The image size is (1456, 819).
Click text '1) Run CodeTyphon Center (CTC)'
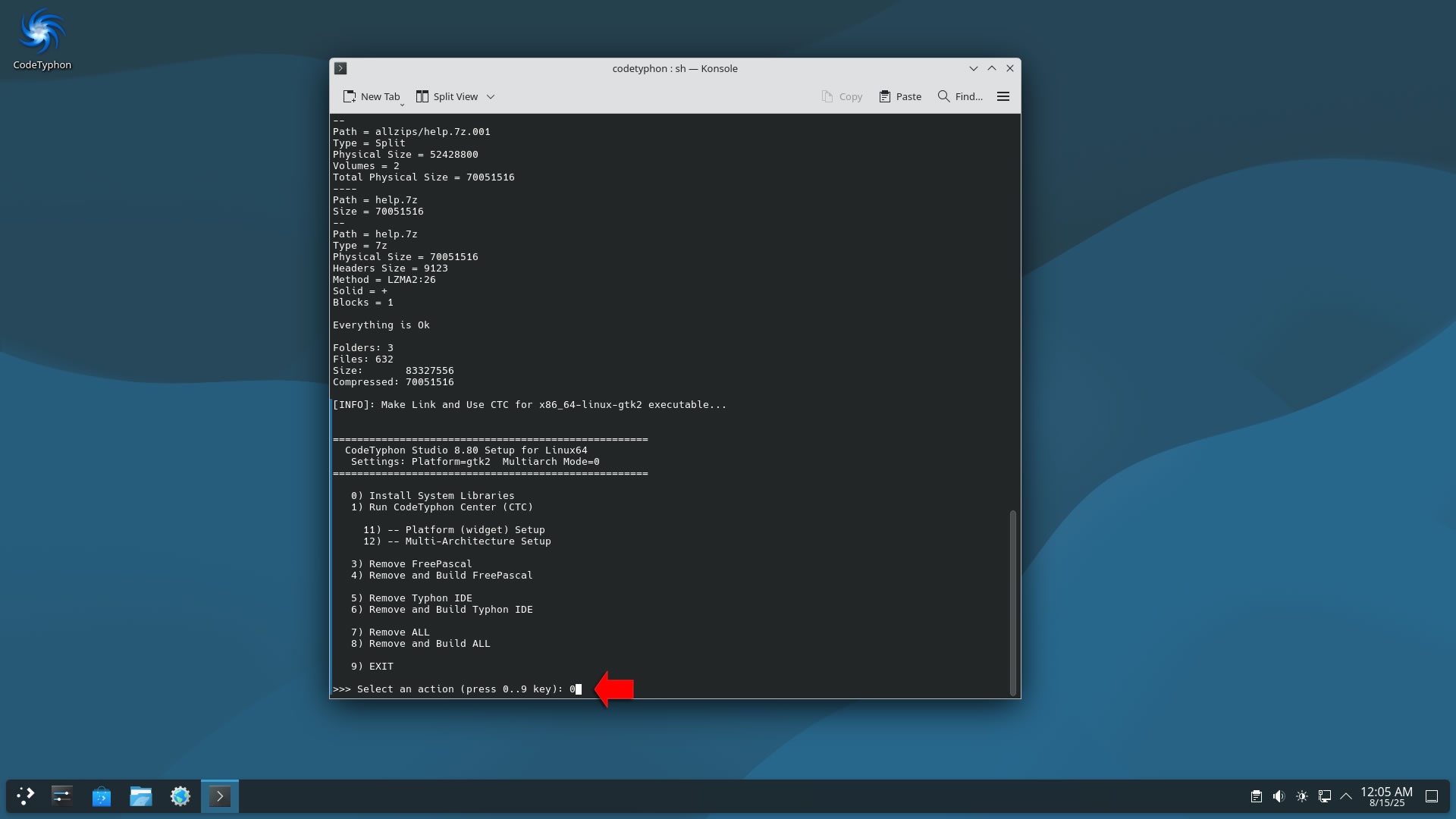click(441, 507)
